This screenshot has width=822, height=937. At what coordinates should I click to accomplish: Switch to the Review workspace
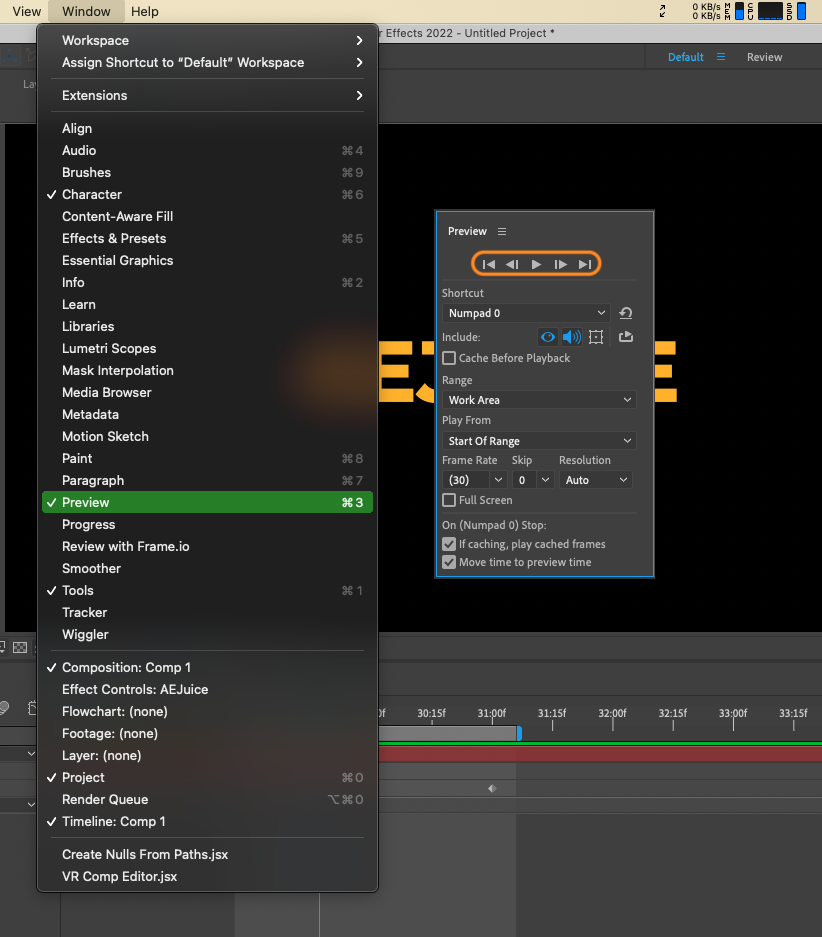(764, 57)
